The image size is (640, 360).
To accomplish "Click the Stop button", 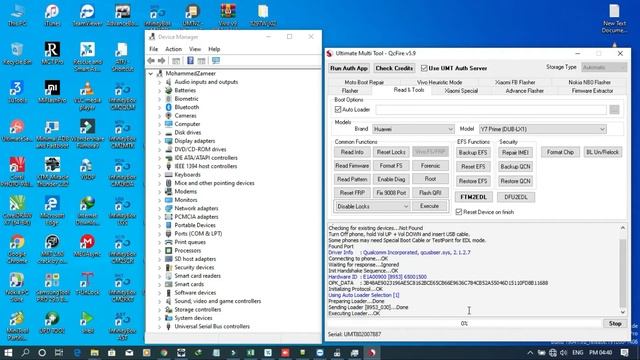I will click(615, 323).
